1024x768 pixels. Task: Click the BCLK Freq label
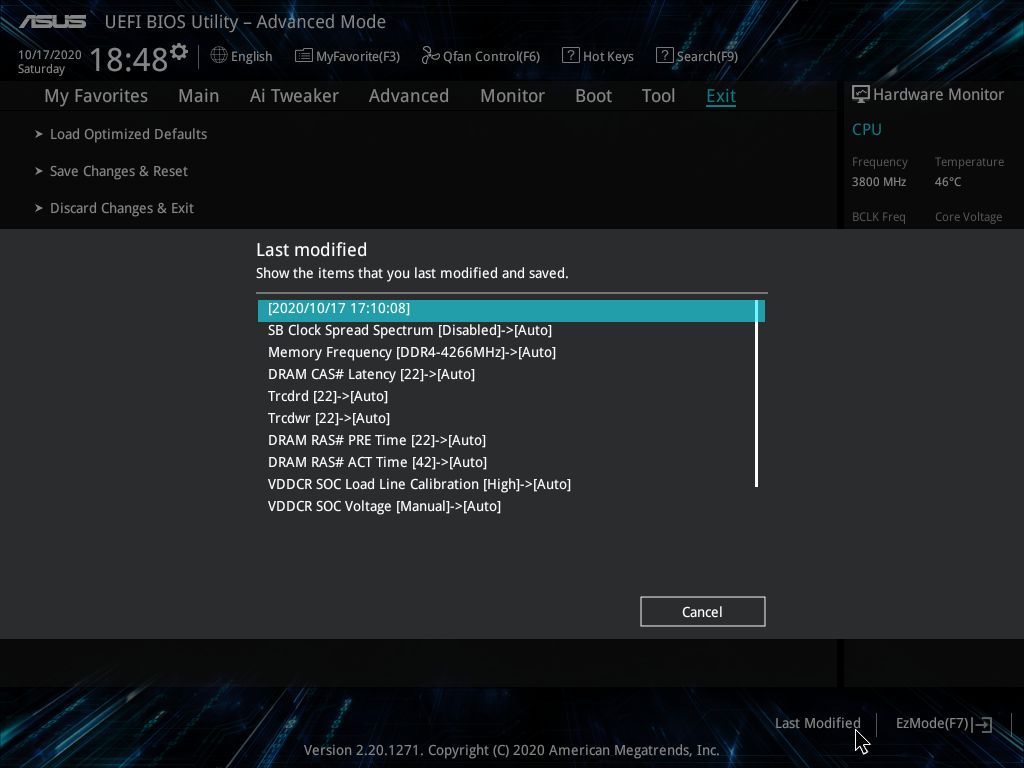(878, 217)
